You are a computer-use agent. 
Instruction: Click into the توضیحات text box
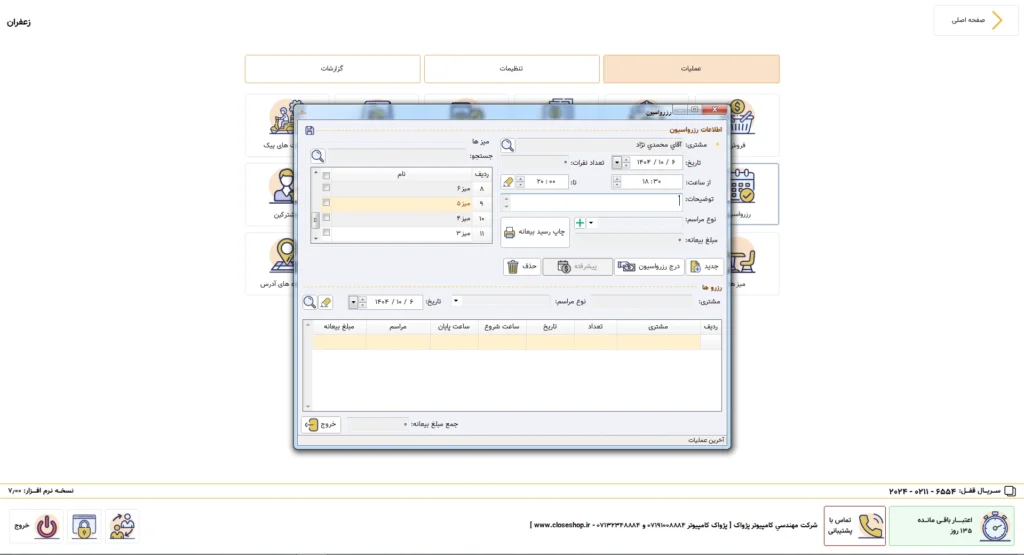coord(596,202)
